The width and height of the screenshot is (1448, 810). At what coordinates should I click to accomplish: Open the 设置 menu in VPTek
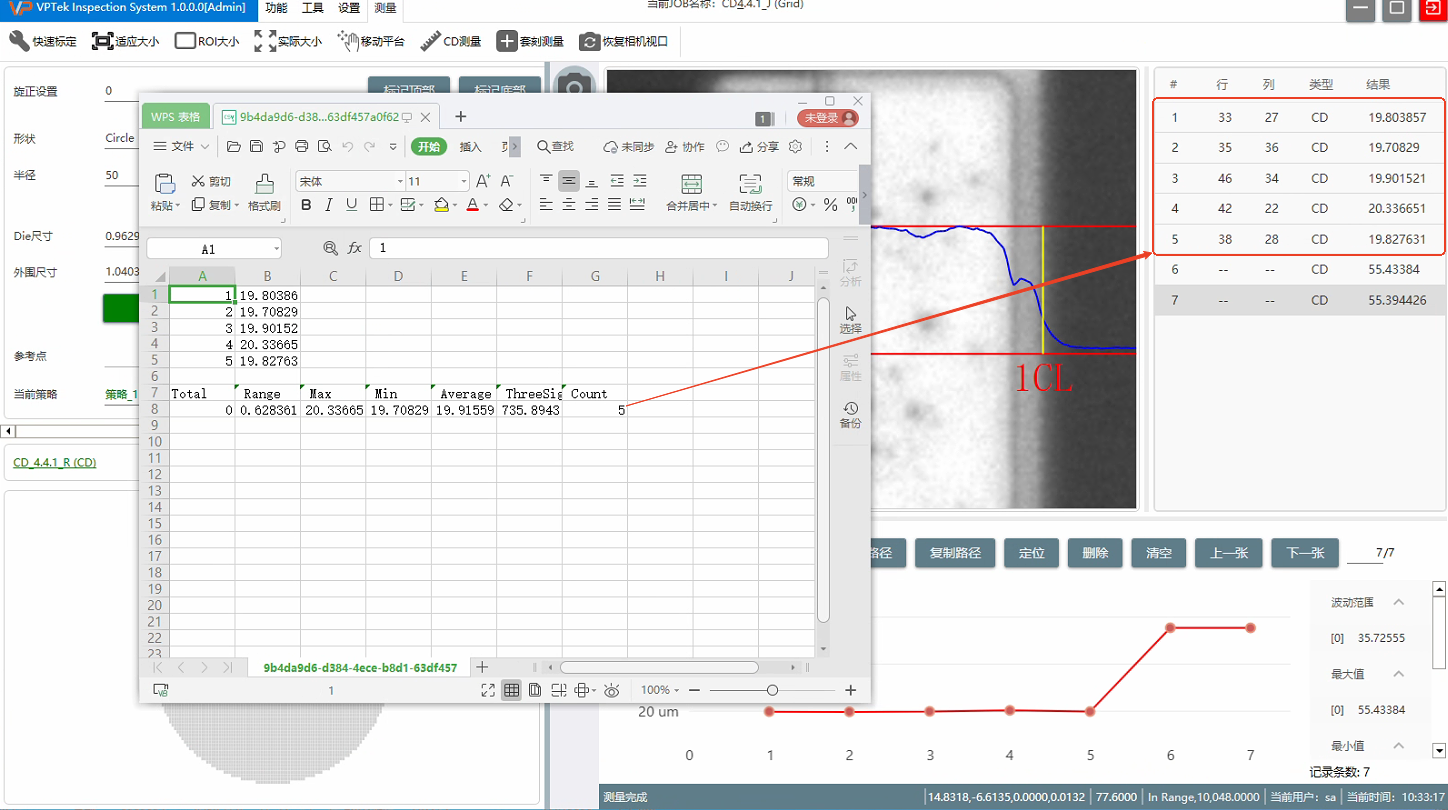(x=349, y=8)
